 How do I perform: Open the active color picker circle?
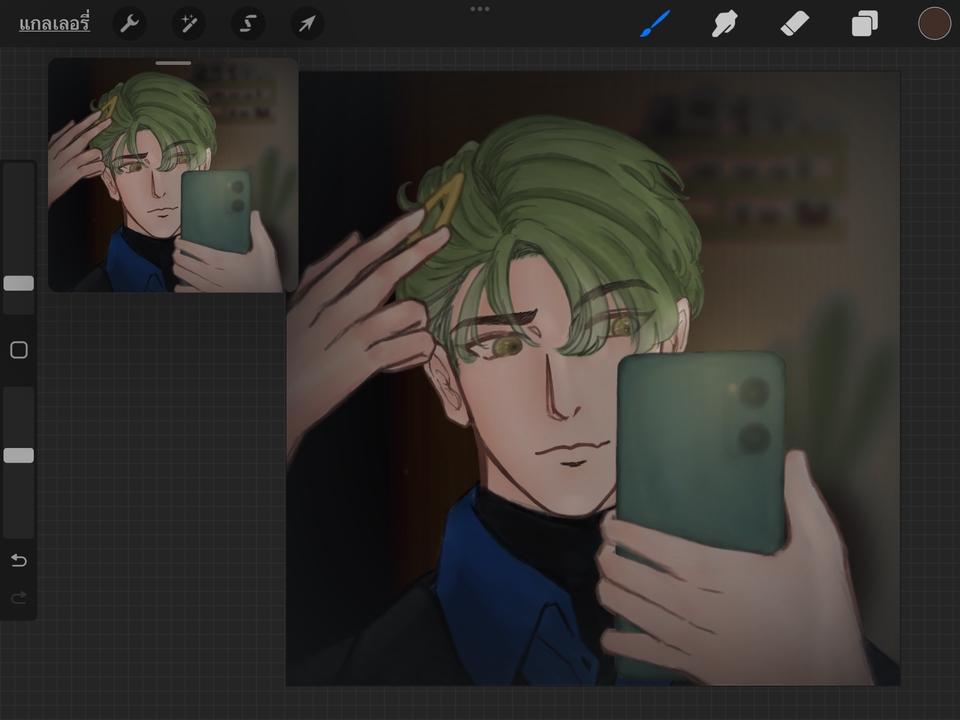934,24
